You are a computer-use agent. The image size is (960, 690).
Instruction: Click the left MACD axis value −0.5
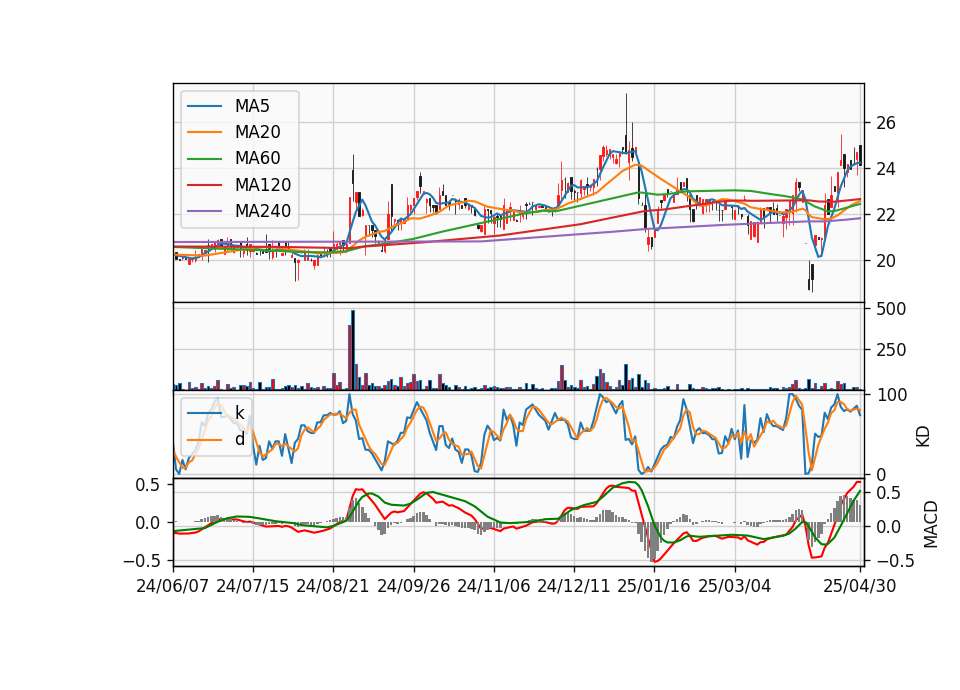[x=142, y=561]
